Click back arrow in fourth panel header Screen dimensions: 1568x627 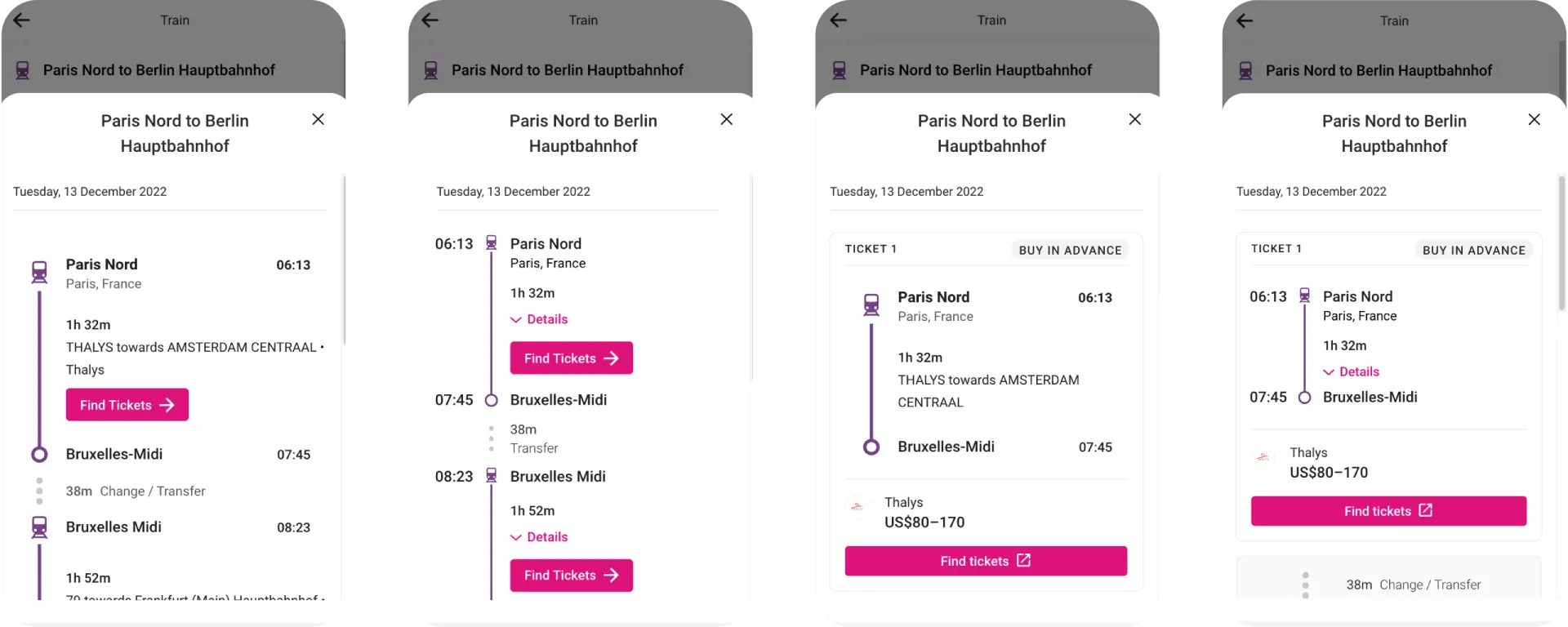tap(1245, 20)
